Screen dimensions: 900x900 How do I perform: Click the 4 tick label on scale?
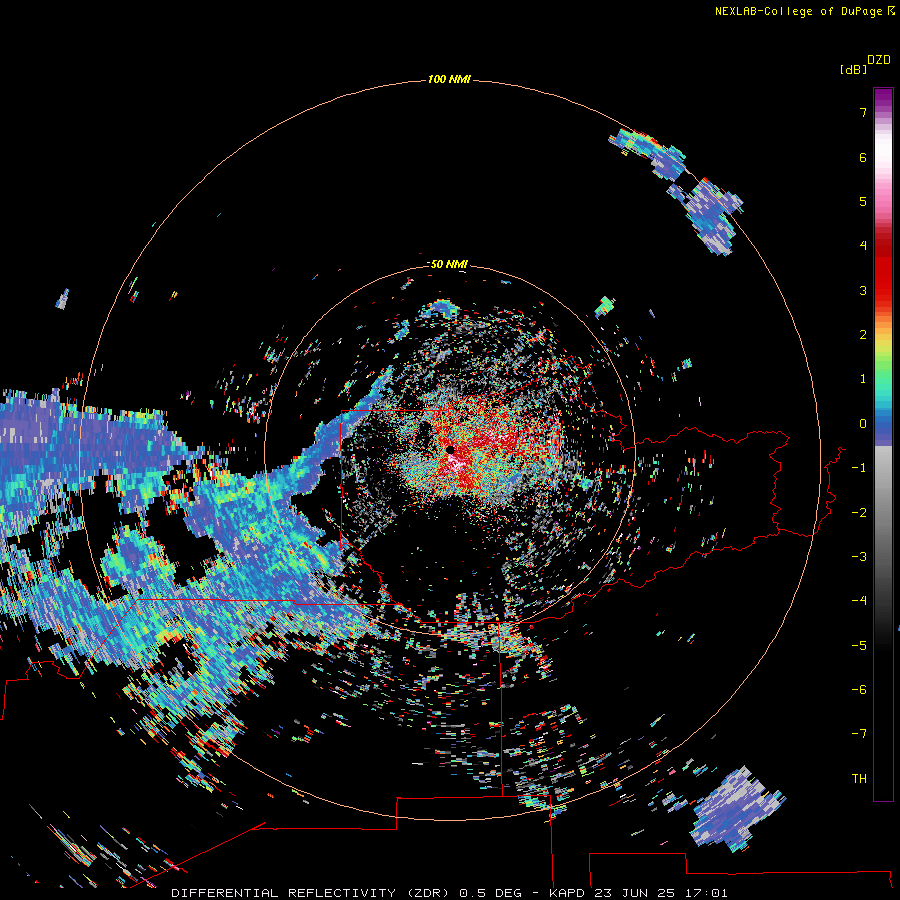click(863, 246)
